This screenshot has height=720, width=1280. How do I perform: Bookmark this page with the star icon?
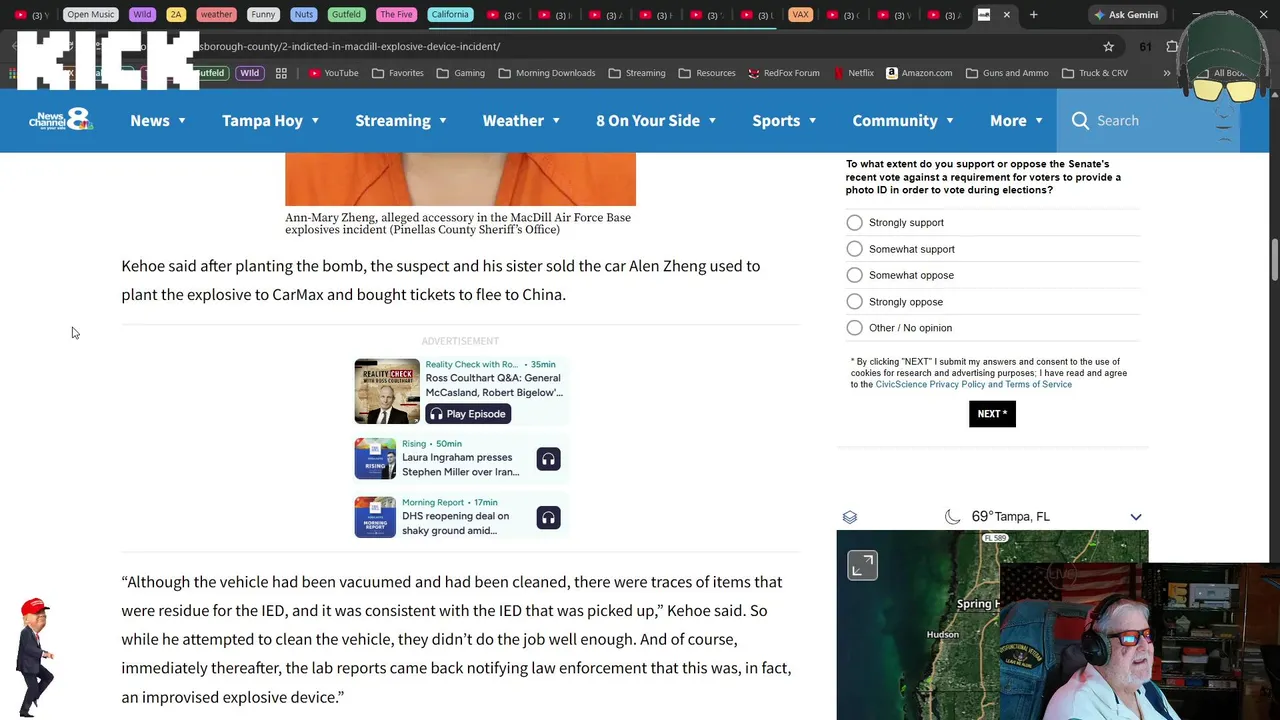pyautogui.click(x=1108, y=46)
